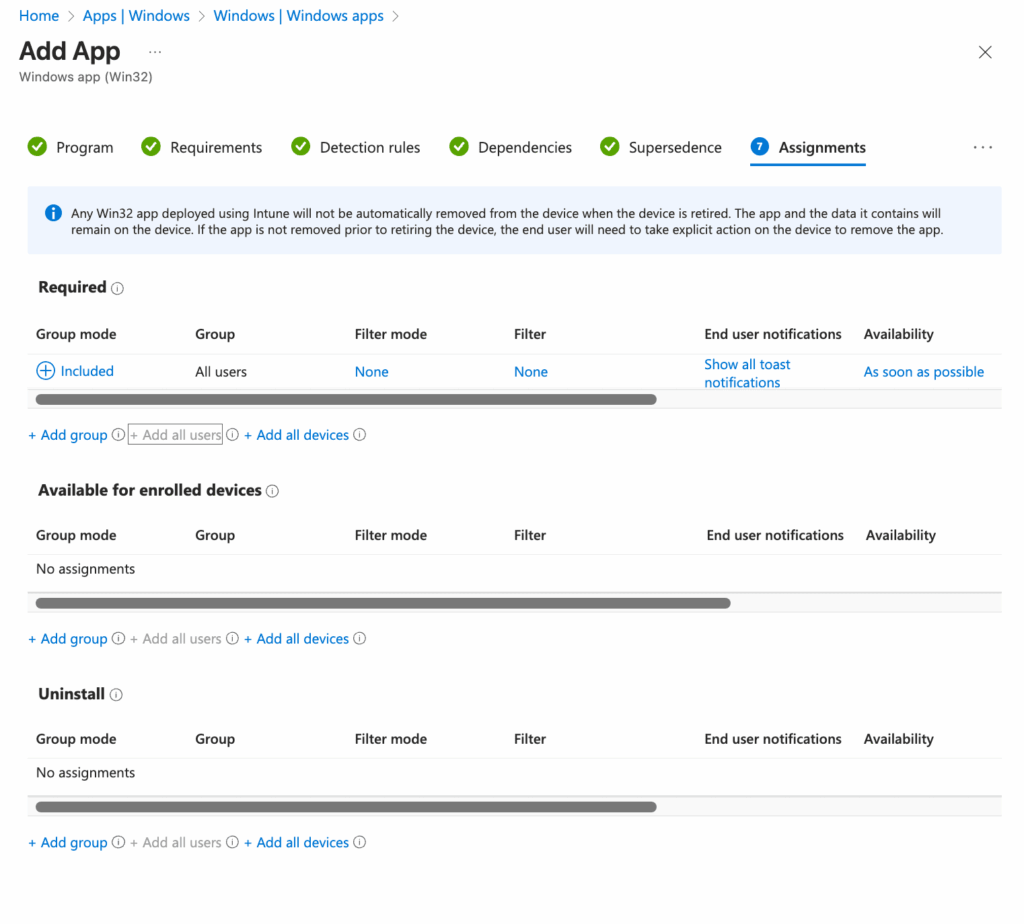1024x924 pixels.
Task: Open the Windows | Windows apps breadcrumb
Action: pos(298,15)
